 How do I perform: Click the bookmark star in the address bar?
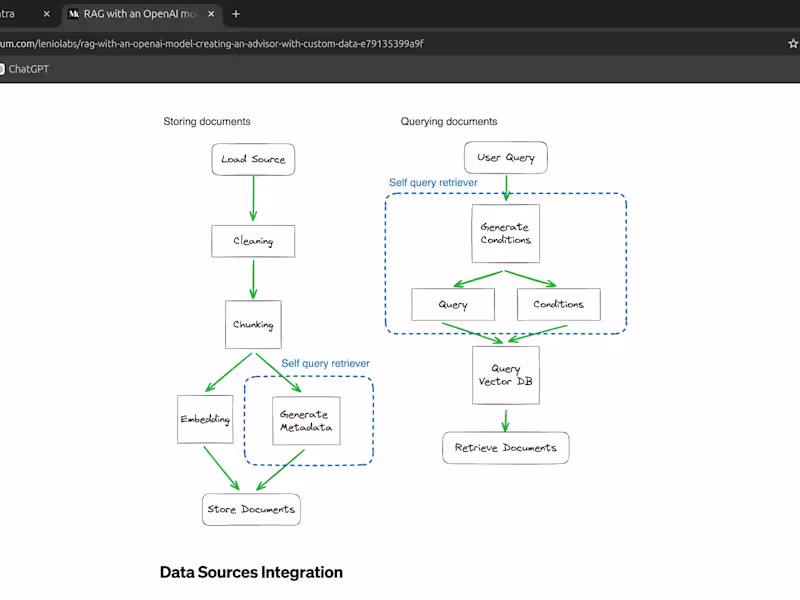[x=791, y=43]
